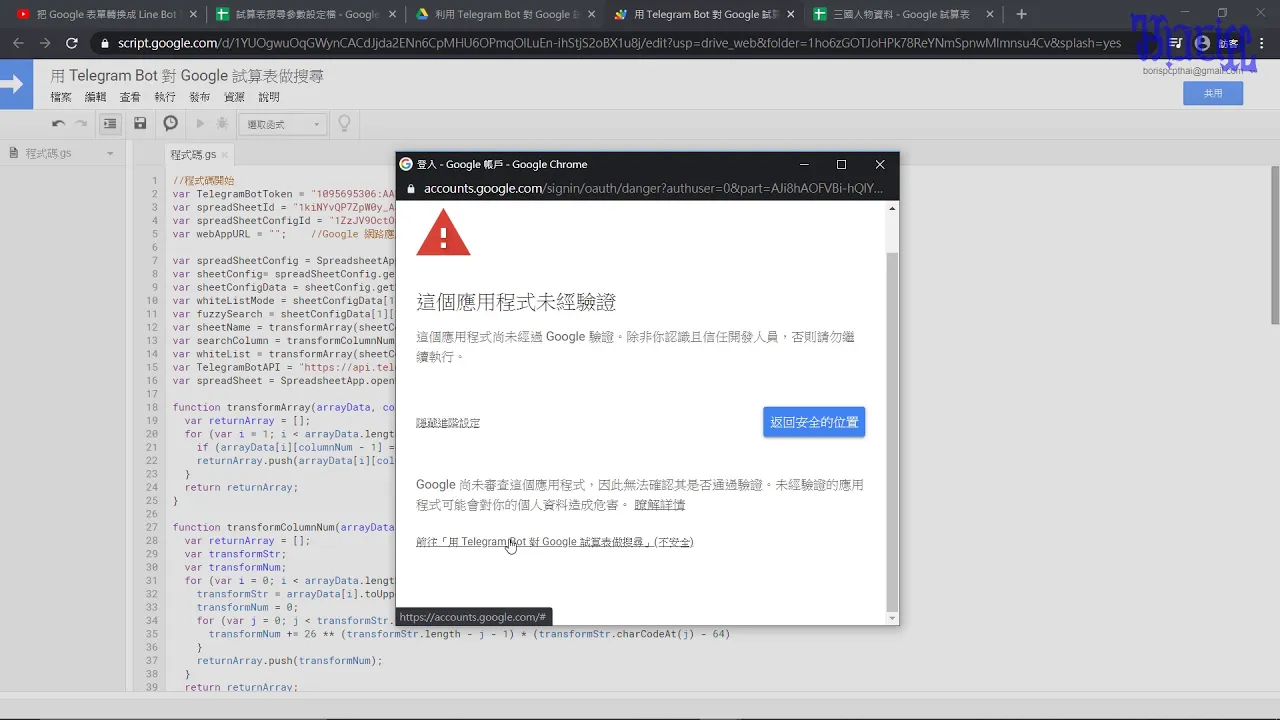Close the active Telegram Bot script tab
The image size is (1280, 720).
click(x=792, y=15)
